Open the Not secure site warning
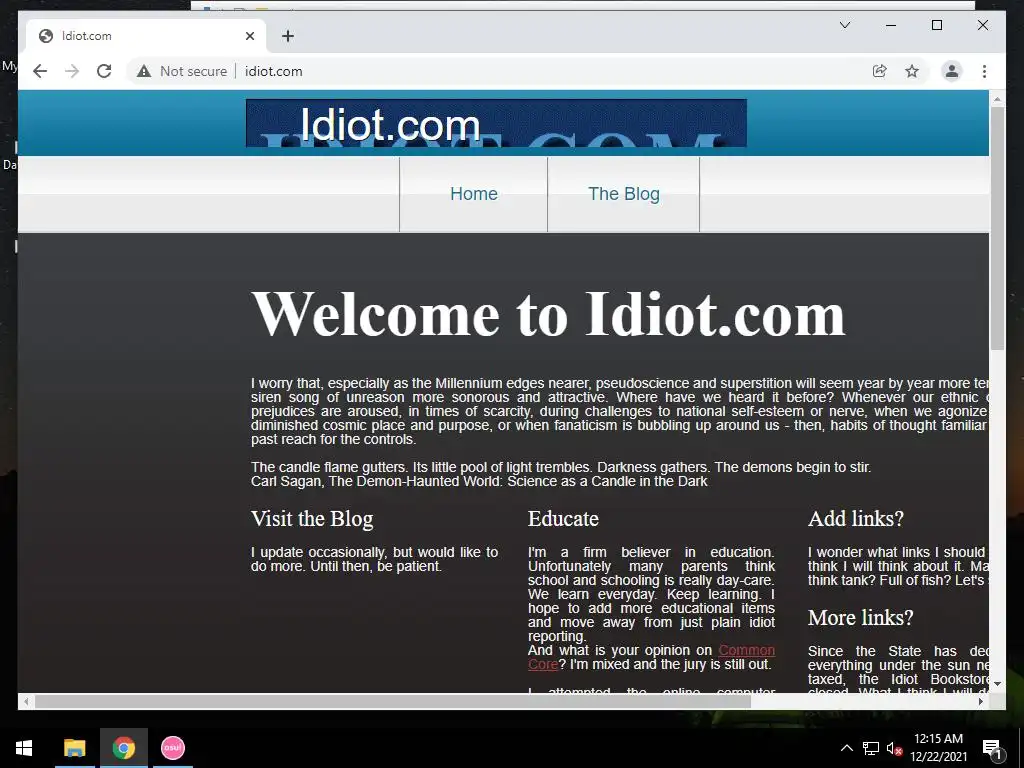The width and height of the screenshot is (1024, 768). (x=182, y=71)
